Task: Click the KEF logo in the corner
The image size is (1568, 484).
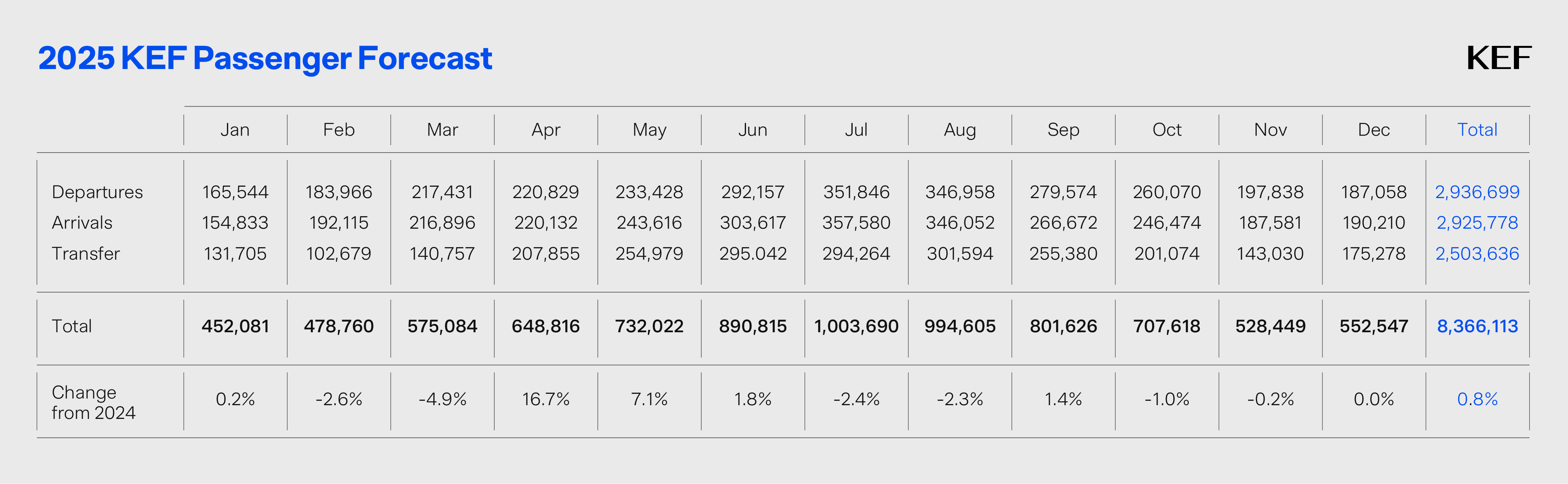Action: tap(1498, 58)
